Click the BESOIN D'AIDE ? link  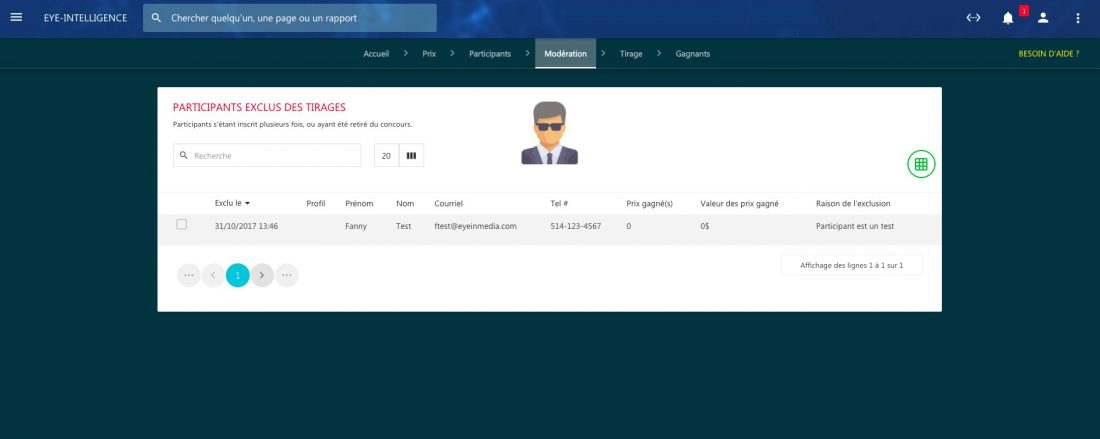coord(1048,53)
